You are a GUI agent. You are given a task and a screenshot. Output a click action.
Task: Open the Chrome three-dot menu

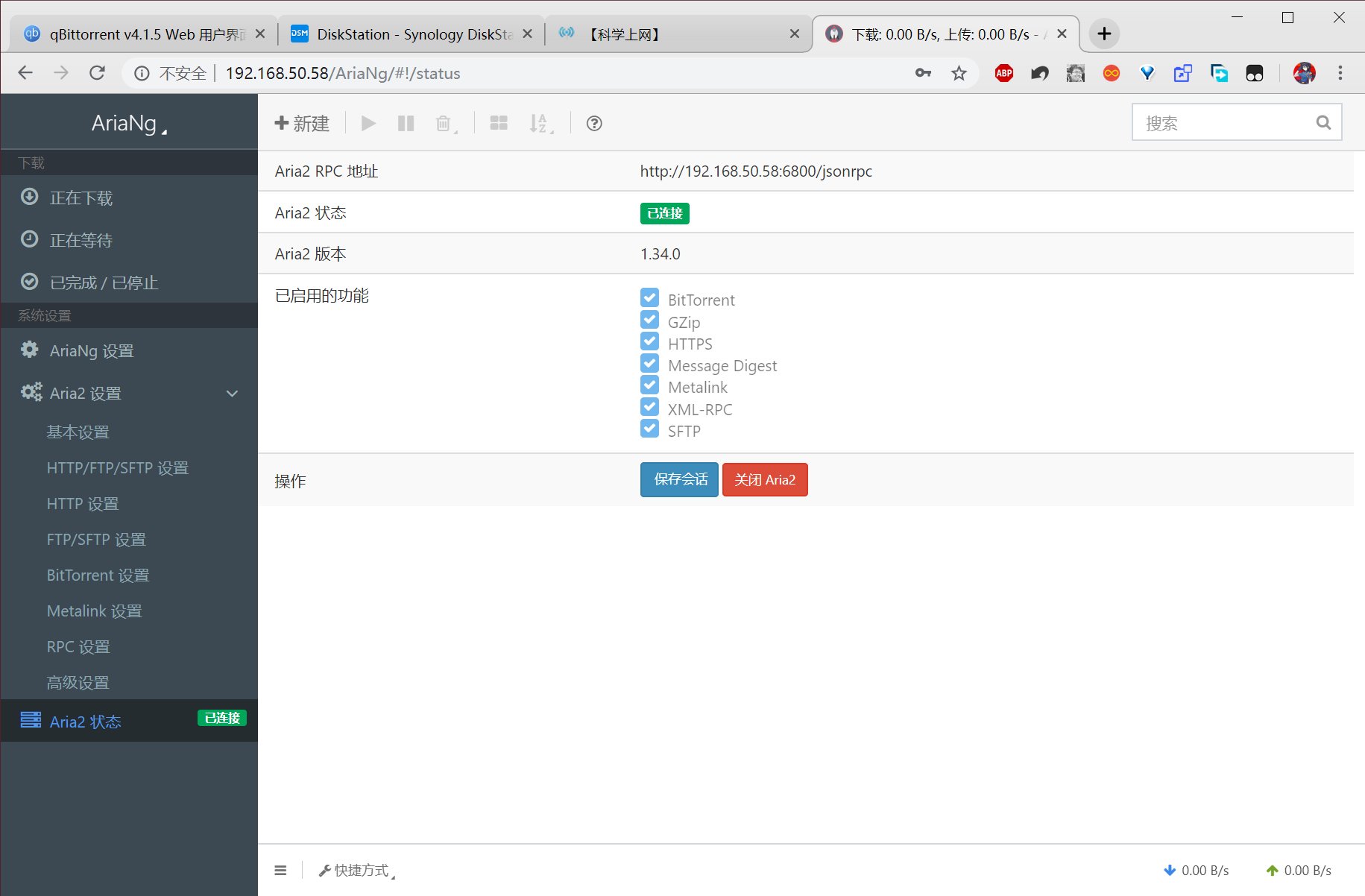[1340, 73]
